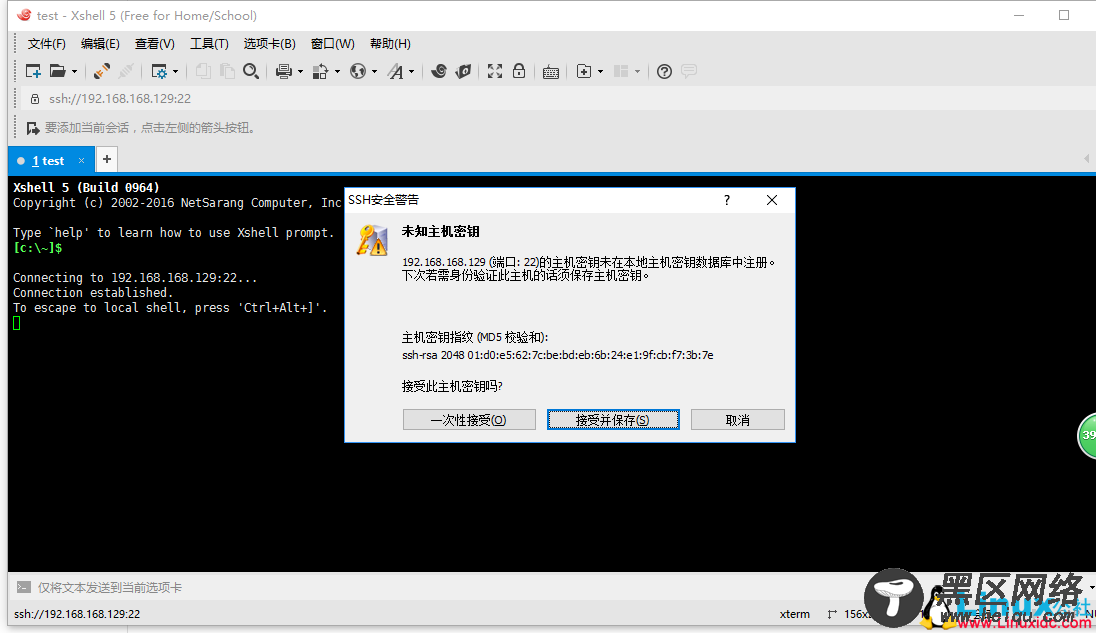Click the connect plug icon
Image resolution: width=1096 pixels, height=633 pixels.
[101, 71]
